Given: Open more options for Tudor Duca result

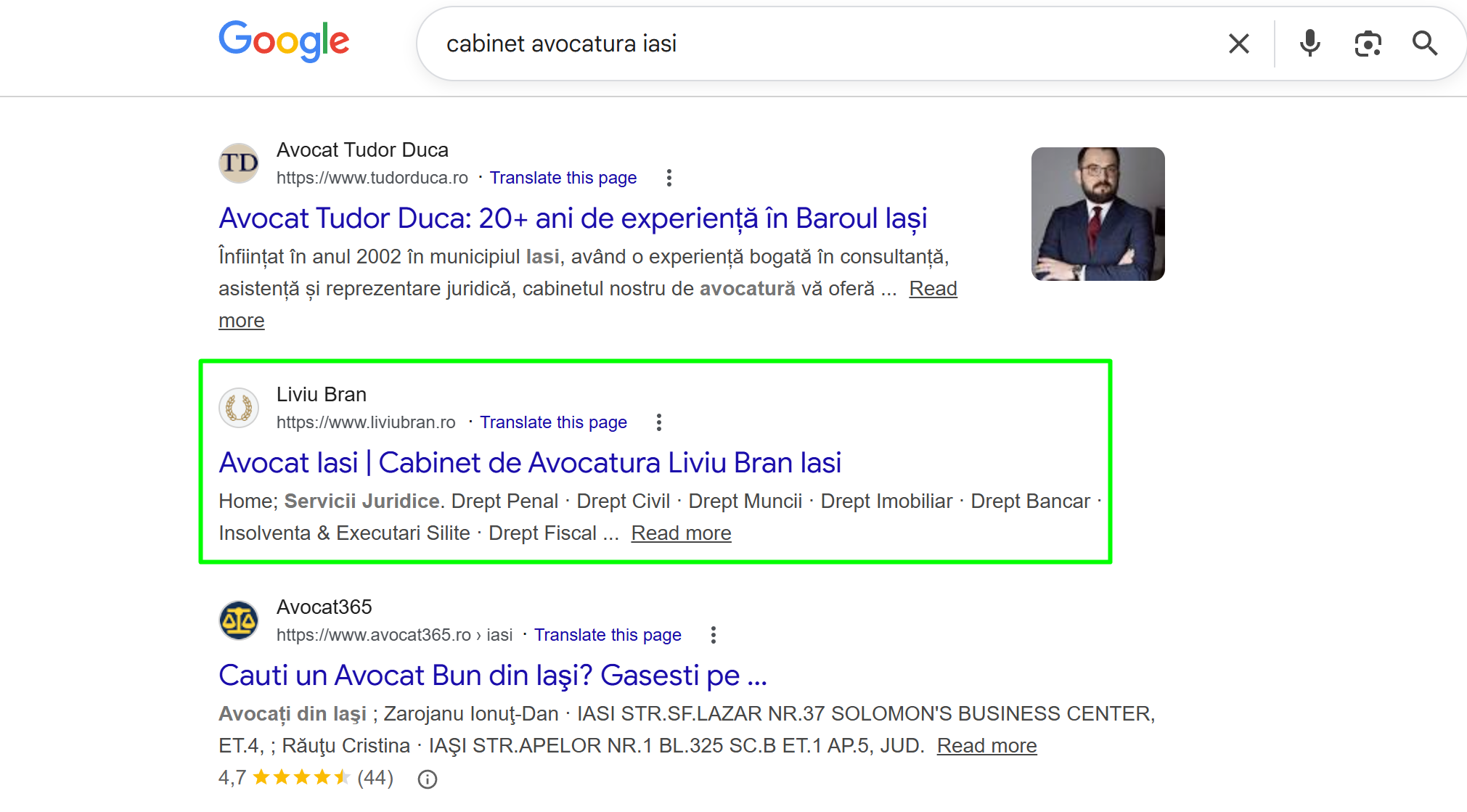Looking at the screenshot, I should [669, 178].
